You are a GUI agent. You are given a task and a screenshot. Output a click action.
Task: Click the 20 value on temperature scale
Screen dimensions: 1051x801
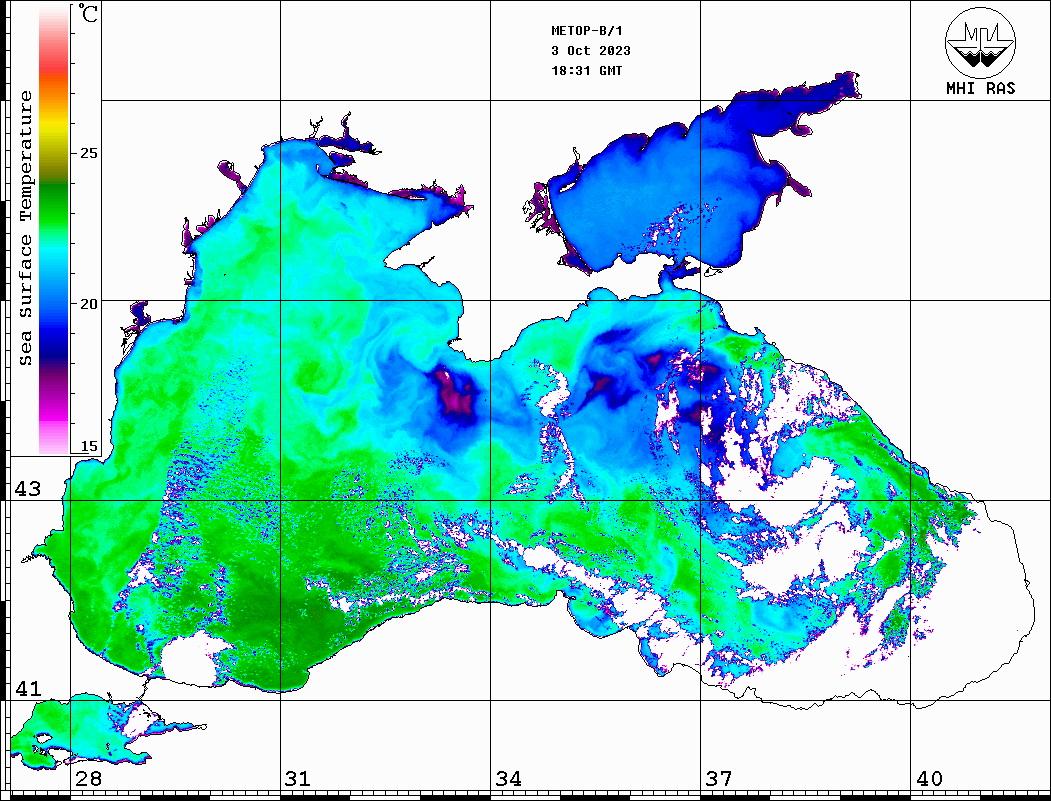[x=88, y=304]
